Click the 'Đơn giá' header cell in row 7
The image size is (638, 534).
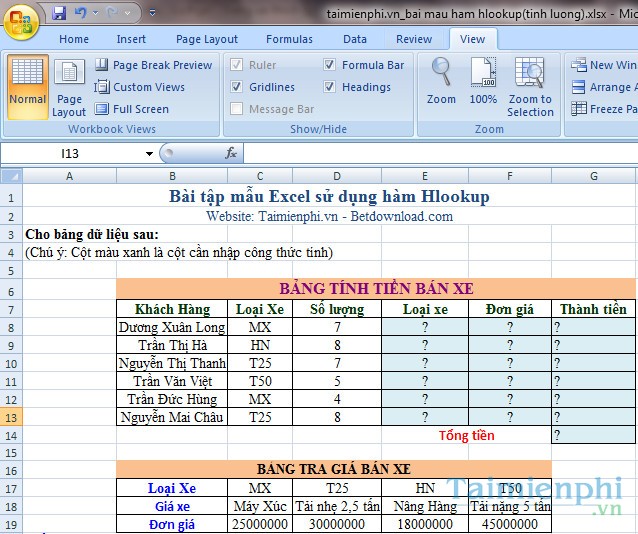(510, 309)
